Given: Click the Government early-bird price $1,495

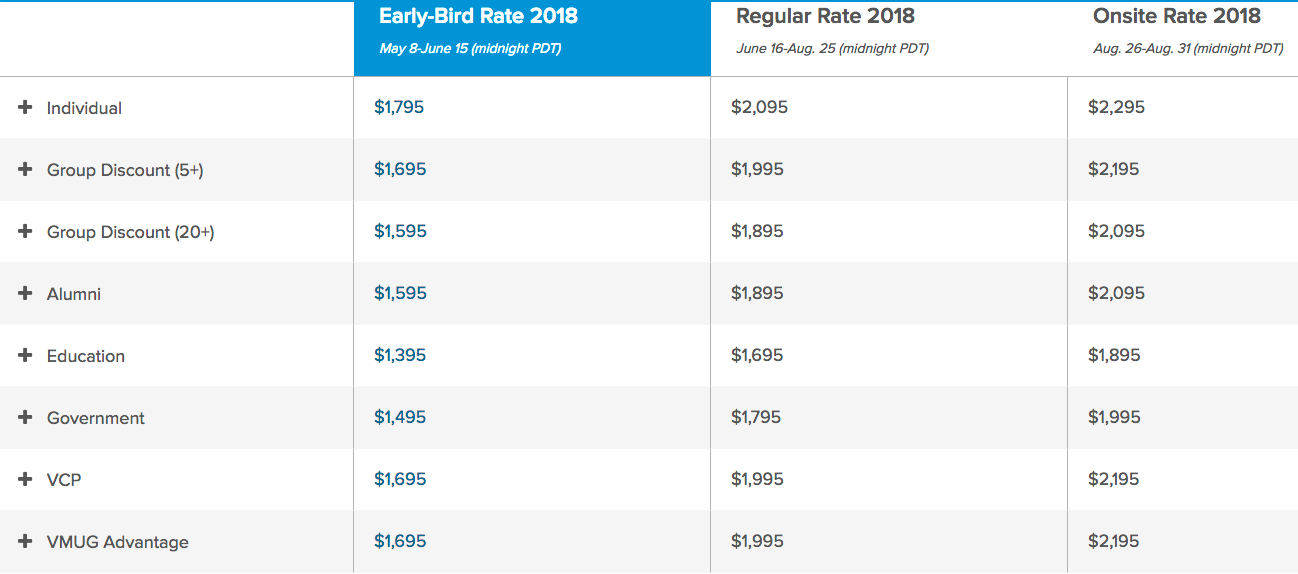Looking at the screenshot, I should (x=400, y=417).
